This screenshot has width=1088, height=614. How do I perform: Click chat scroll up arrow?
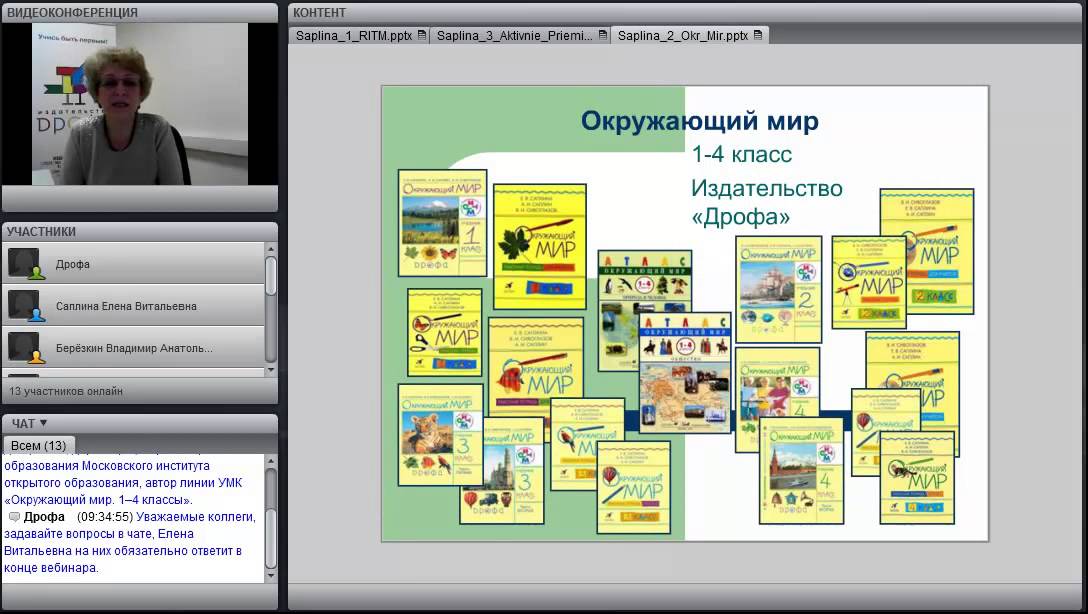[271, 461]
